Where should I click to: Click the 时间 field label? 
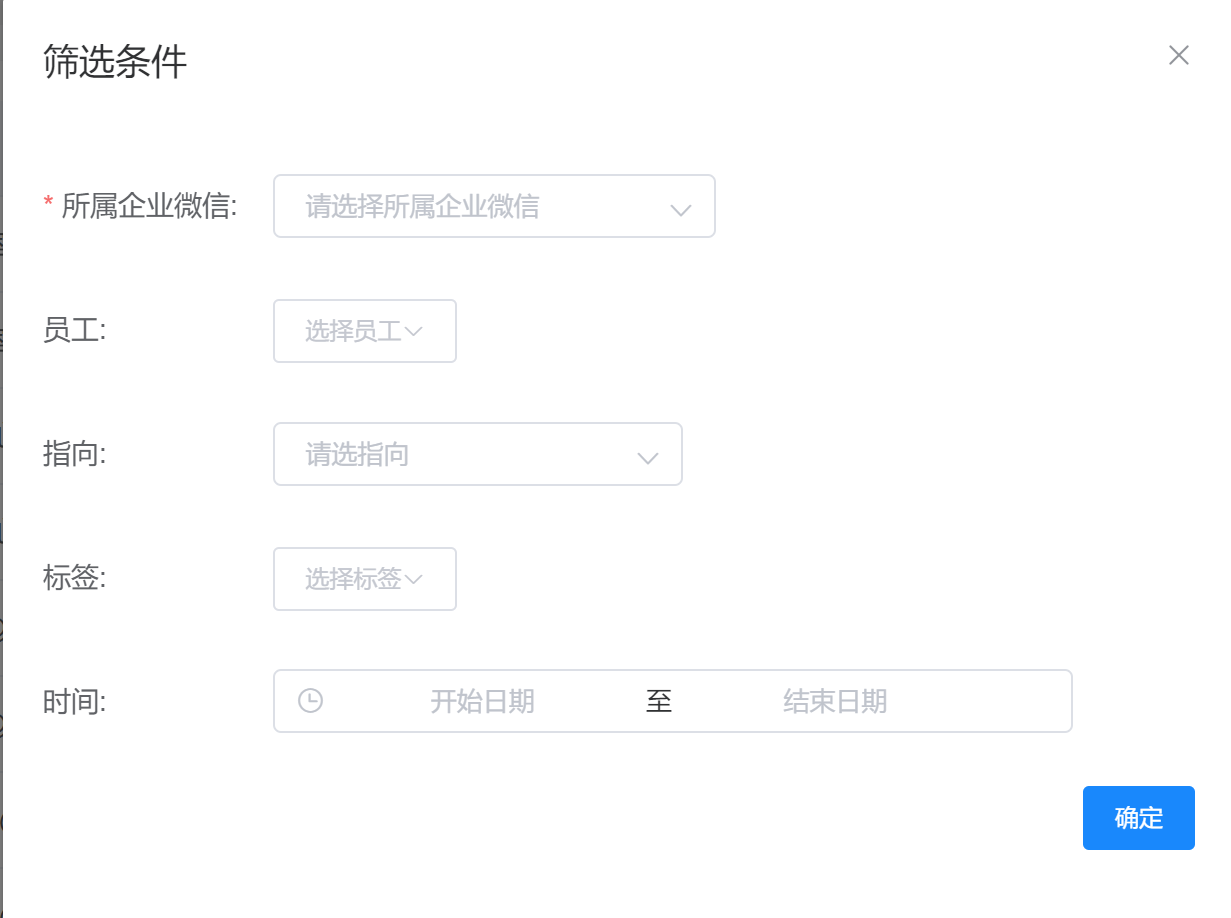(74, 701)
